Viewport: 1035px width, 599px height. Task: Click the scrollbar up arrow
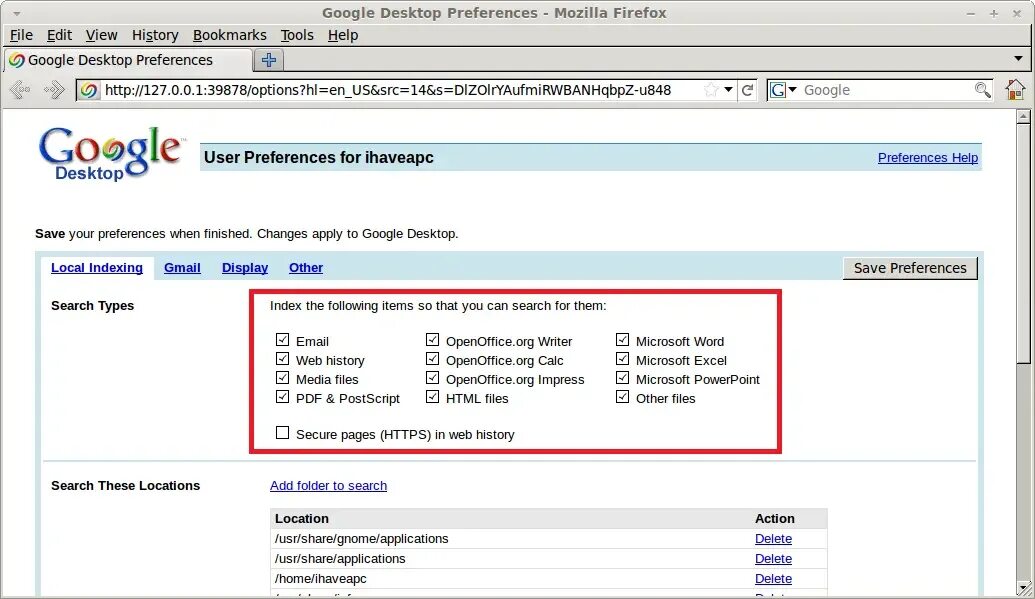click(x=1023, y=117)
